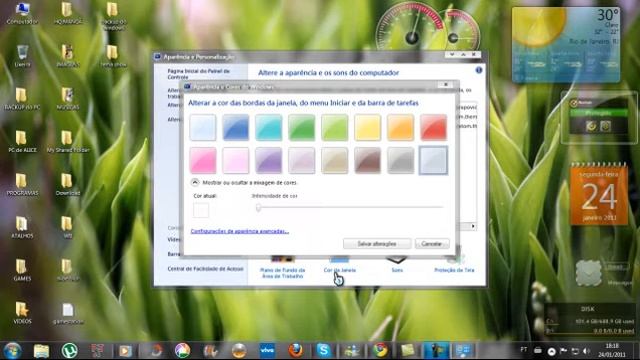Screen dimensions: 640x360
Task: Launch Firefox from the taskbar
Action: coord(295,351)
